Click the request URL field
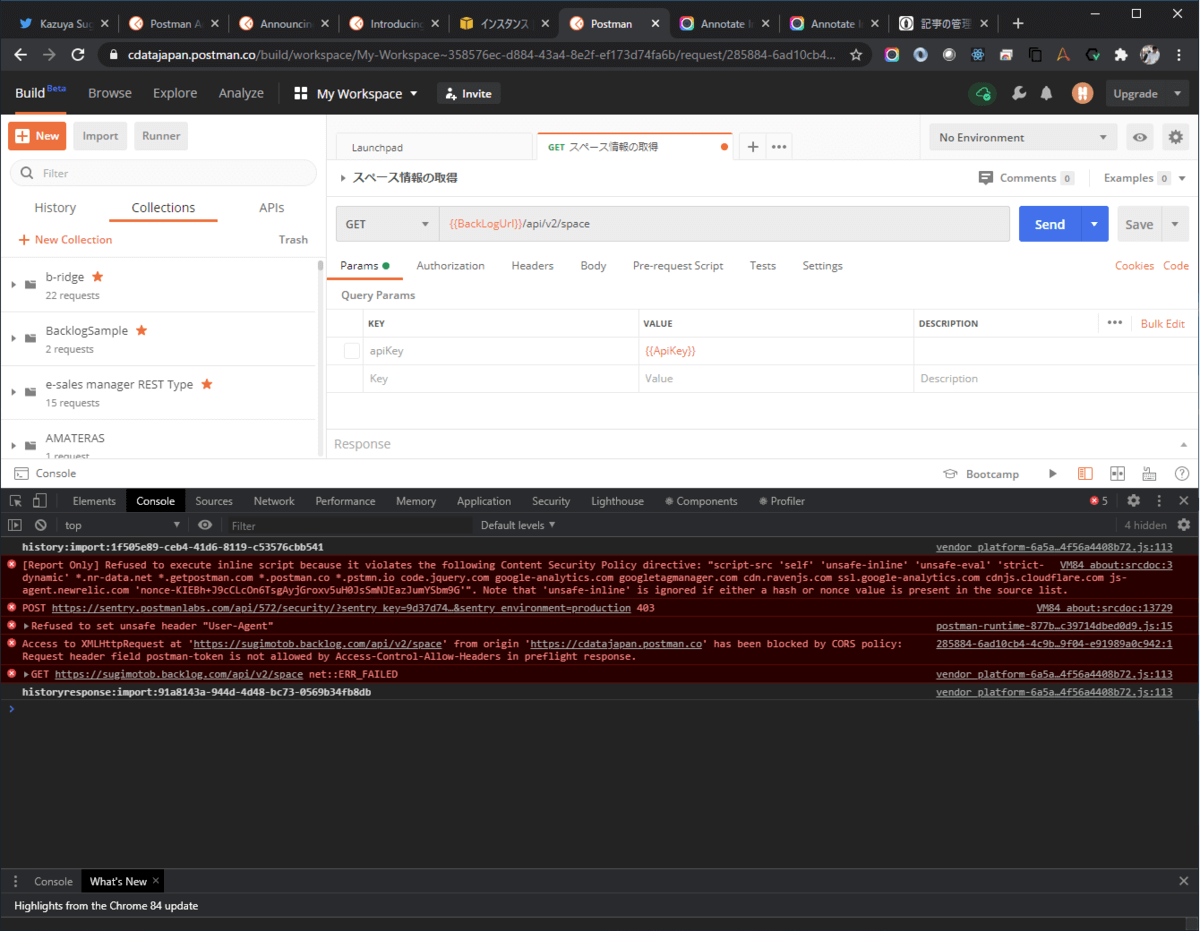Image resolution: width=1200 pixels, height=931 pixels. click(724, 224)
